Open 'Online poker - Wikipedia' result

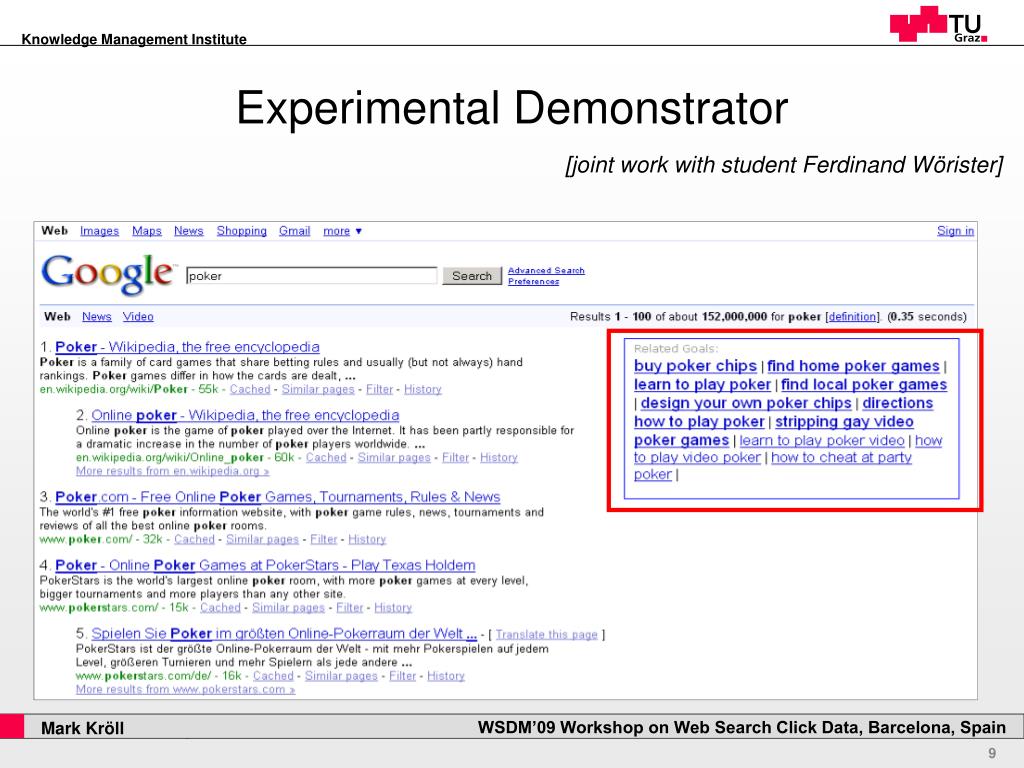coord(245,415)
